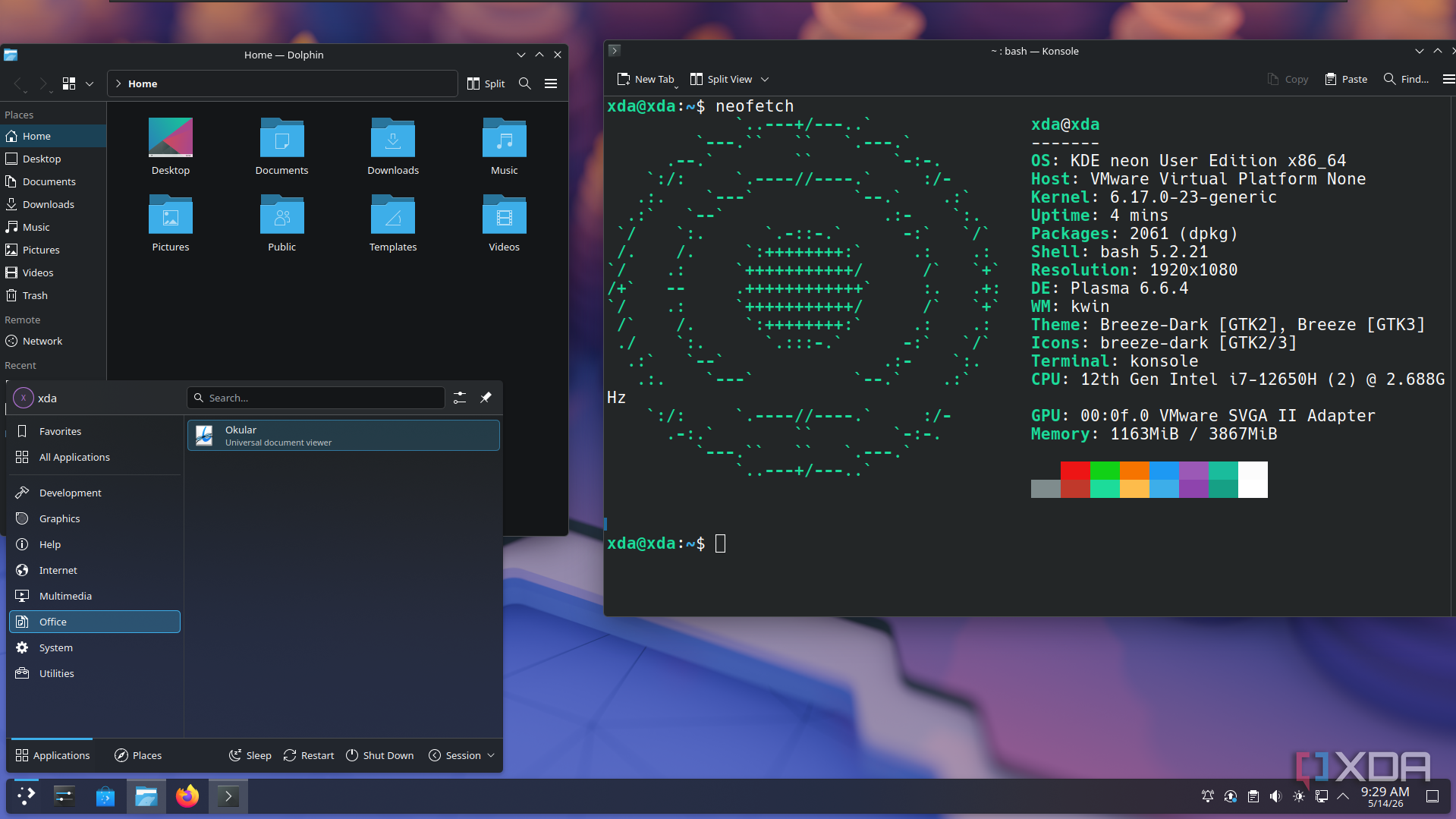Screen dimensions: 1456x819
Task: Open Discover software store from the taskbar
Action: click(x=105, y=796)
